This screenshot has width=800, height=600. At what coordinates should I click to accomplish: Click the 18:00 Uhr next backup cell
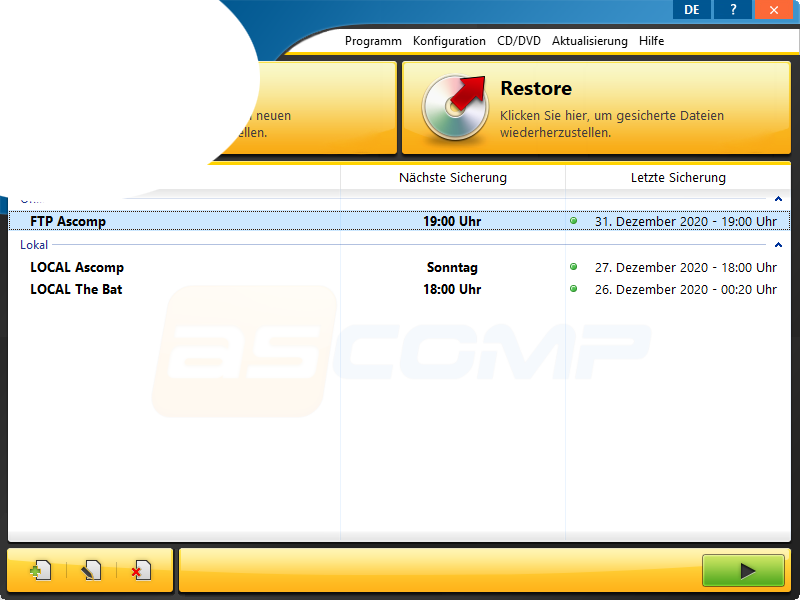452,289
